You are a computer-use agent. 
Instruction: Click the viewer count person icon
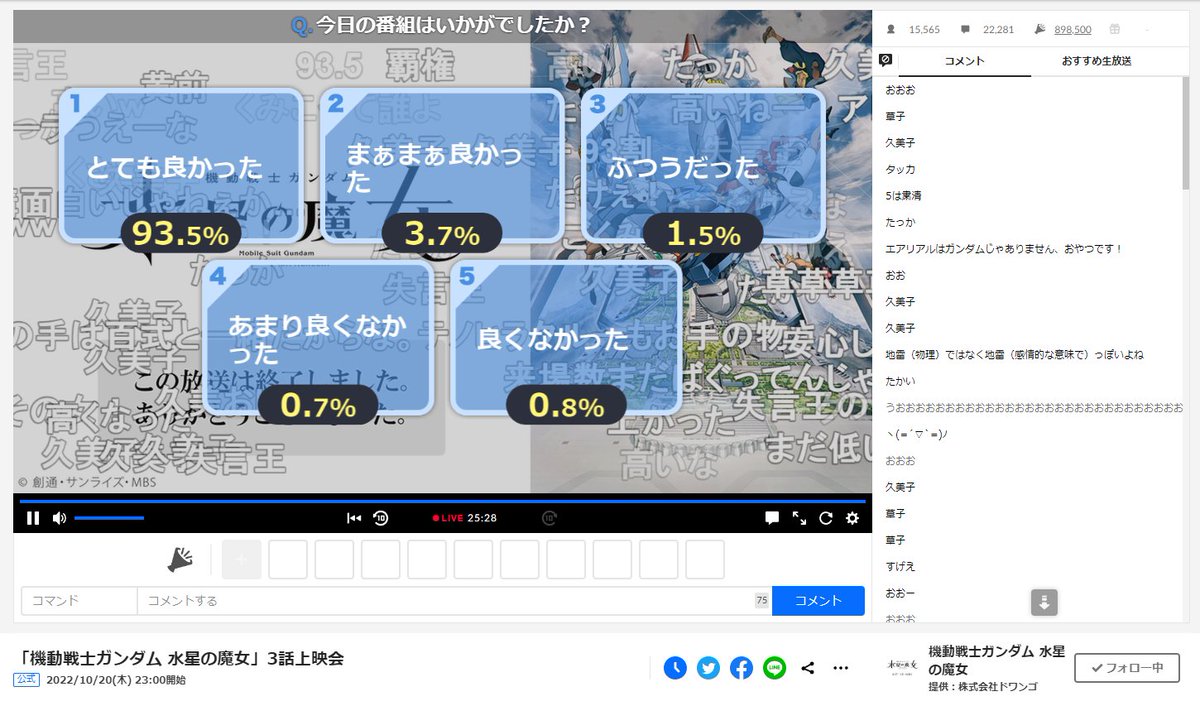890,30
